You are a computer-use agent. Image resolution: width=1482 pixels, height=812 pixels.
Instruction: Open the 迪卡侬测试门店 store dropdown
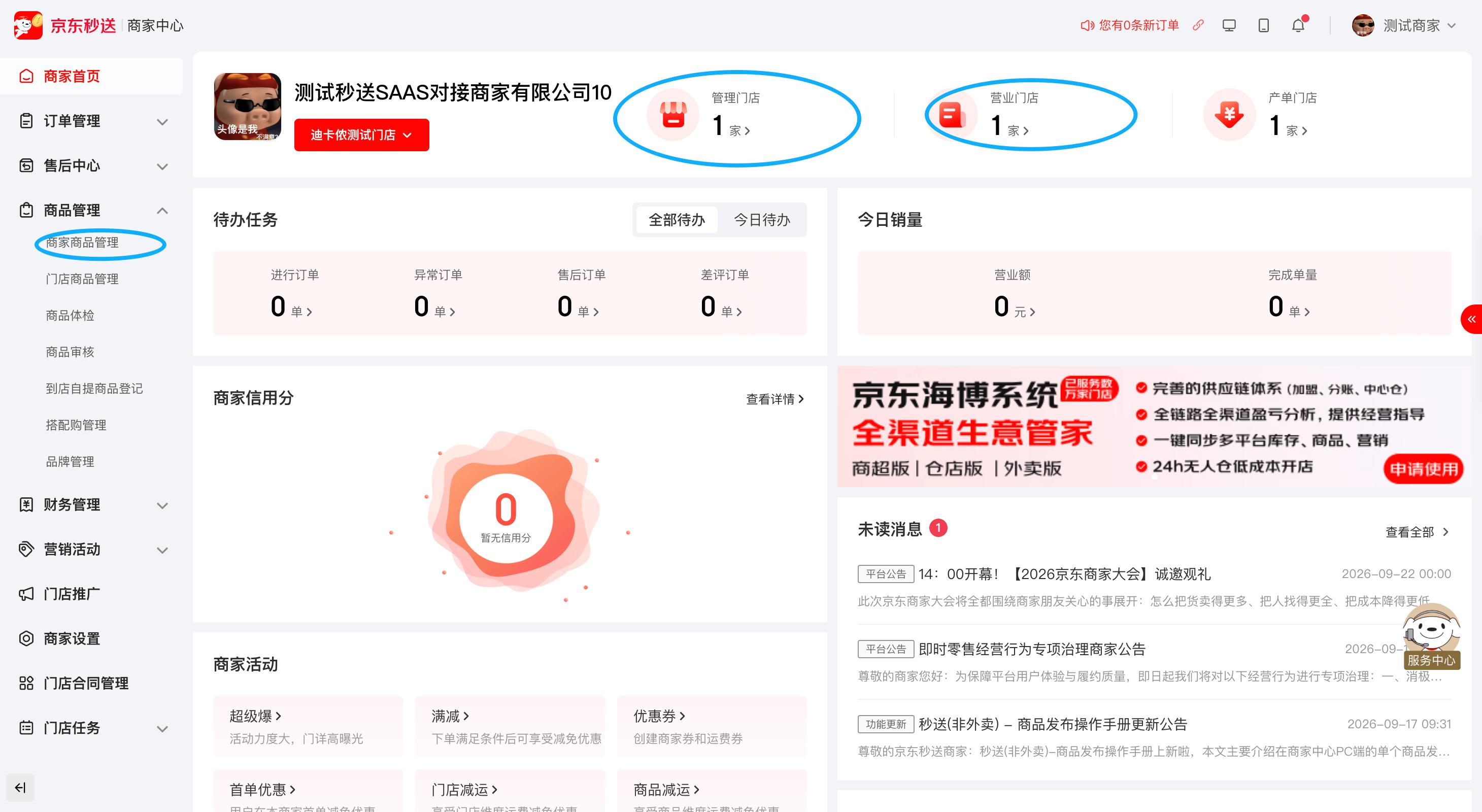pos(362,135)
